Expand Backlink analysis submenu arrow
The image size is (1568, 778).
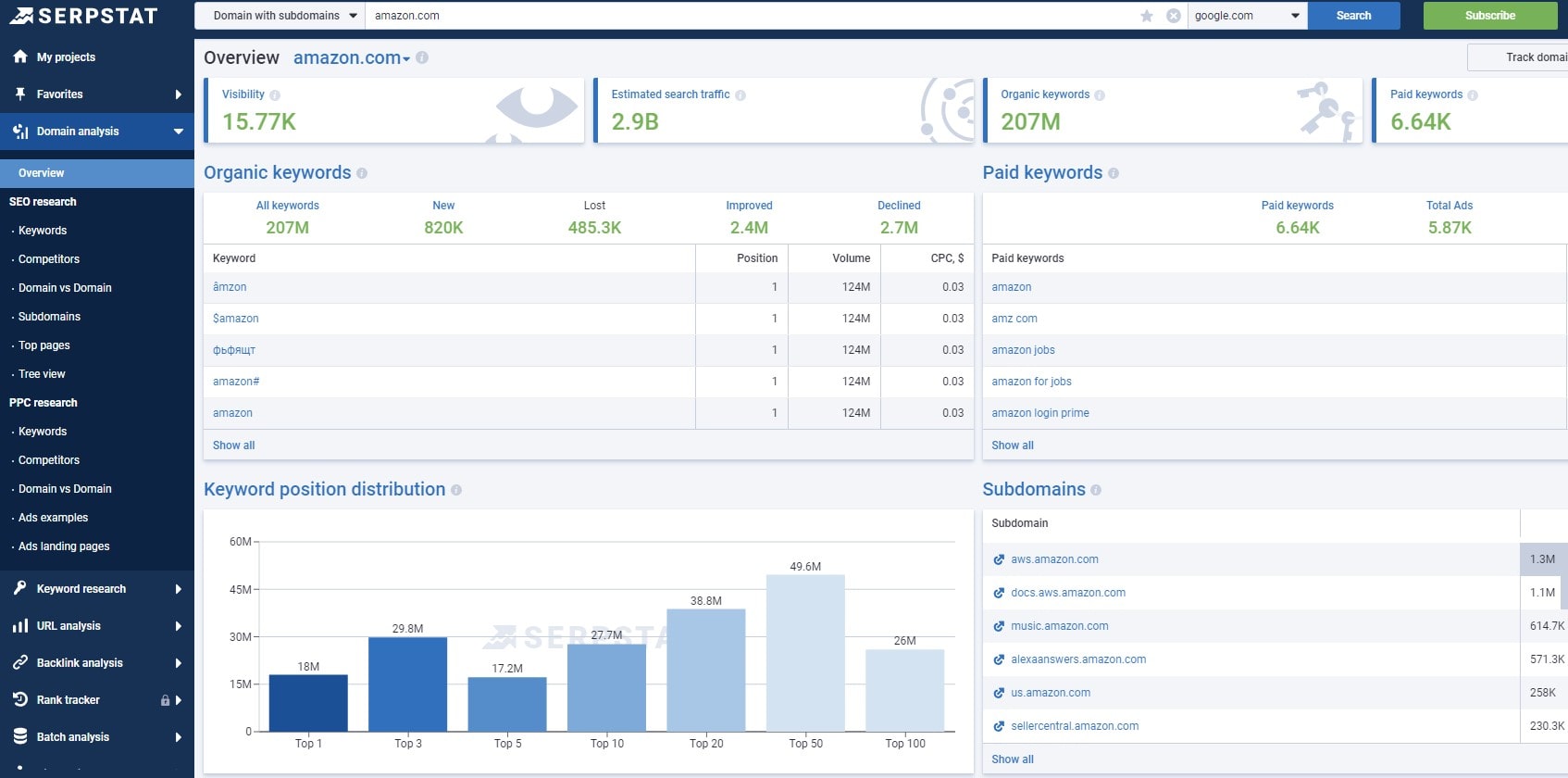click(178, 663)
